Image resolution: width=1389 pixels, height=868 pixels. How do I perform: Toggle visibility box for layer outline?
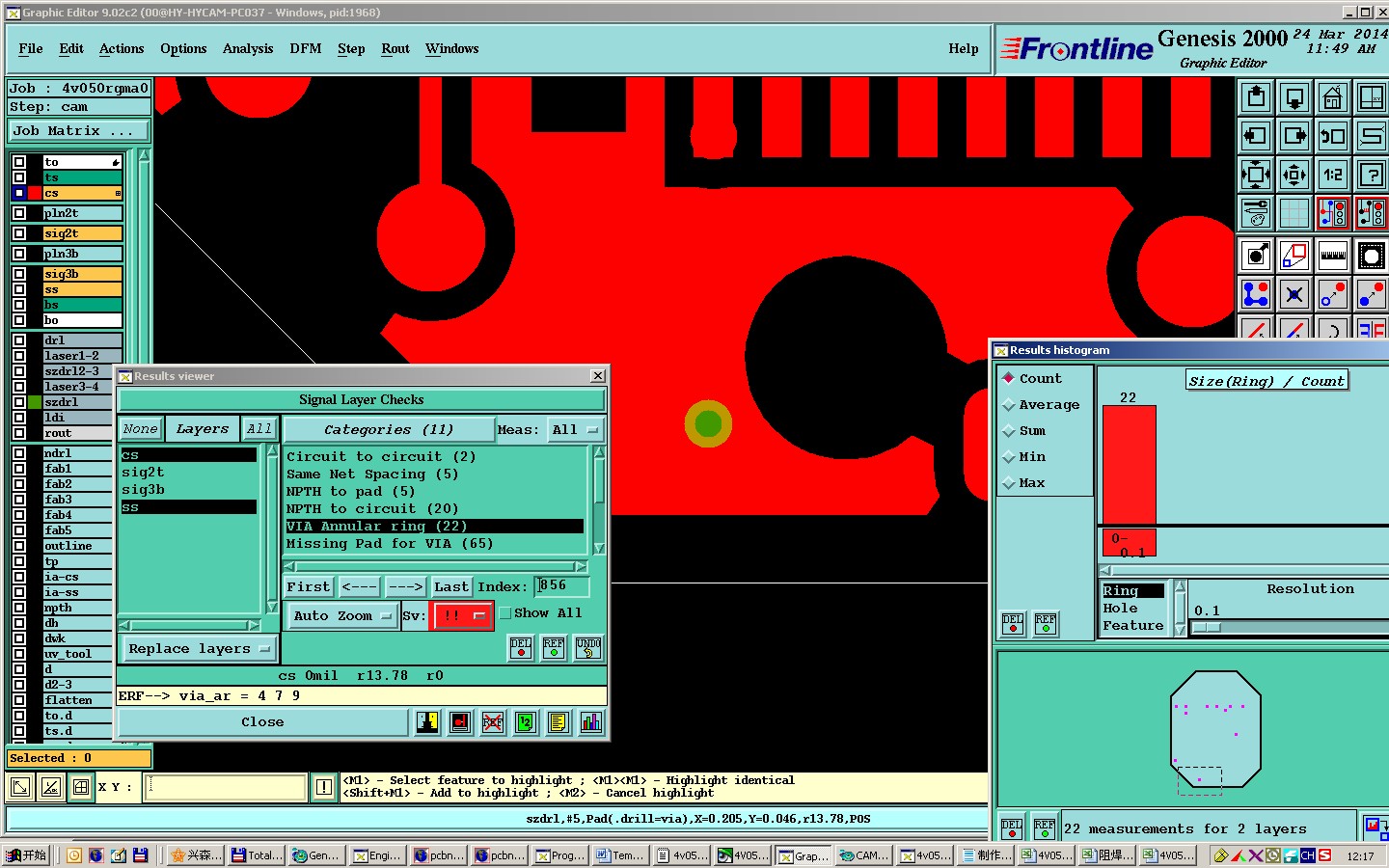pos(19,546)
